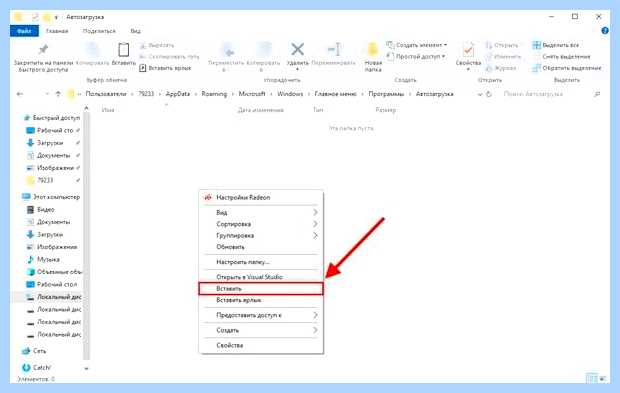Open pinned Изображения under Быстрый доступ
Image resolution: width=620 pixels, height=393 pixels.
(52, 168)
